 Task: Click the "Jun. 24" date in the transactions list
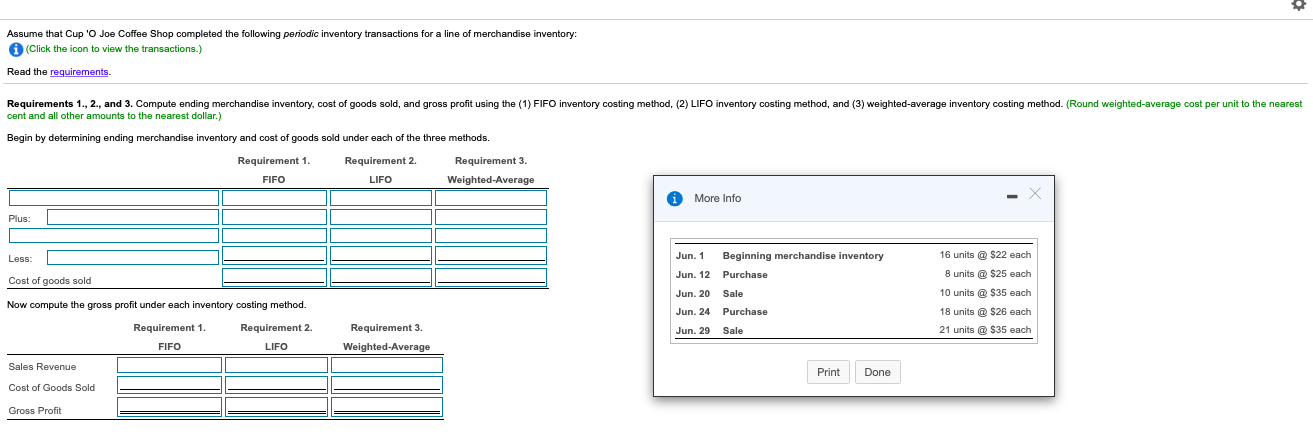pos(692,312)
